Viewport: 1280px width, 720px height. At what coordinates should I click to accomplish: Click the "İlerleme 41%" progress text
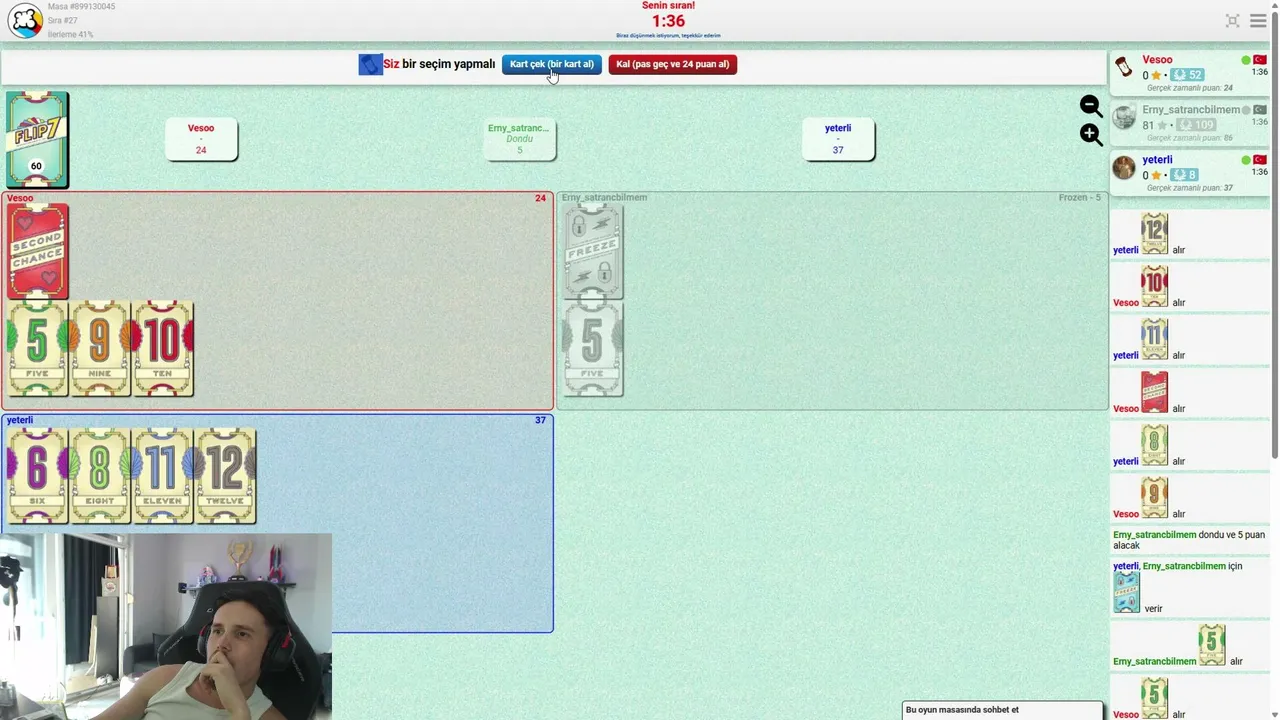click(x=70, y=34)
